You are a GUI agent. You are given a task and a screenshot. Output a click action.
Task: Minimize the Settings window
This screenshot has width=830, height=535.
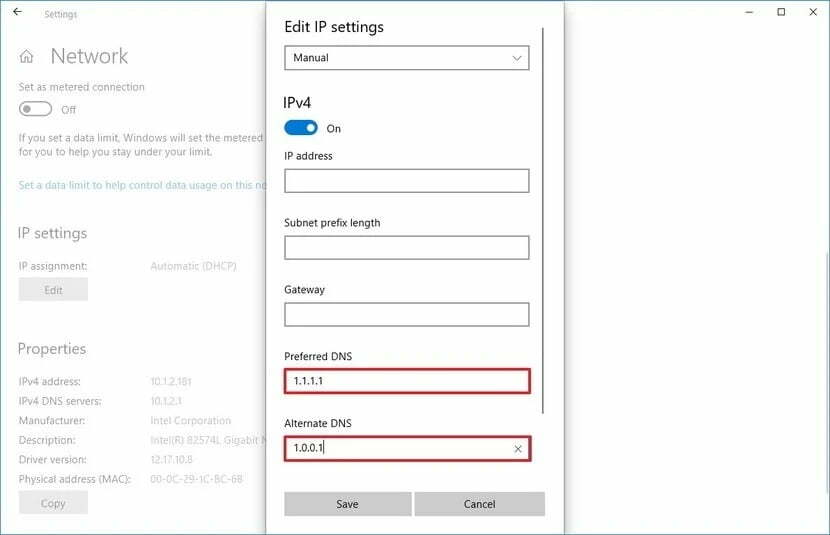pos(748,12)
